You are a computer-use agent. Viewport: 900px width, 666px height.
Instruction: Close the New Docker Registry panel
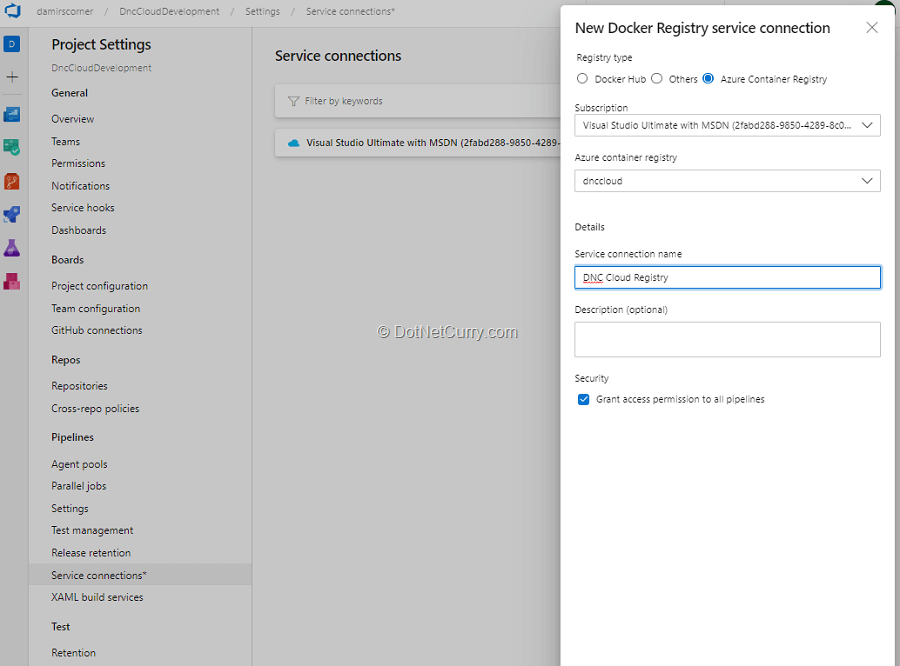click(x=872, y=28)
